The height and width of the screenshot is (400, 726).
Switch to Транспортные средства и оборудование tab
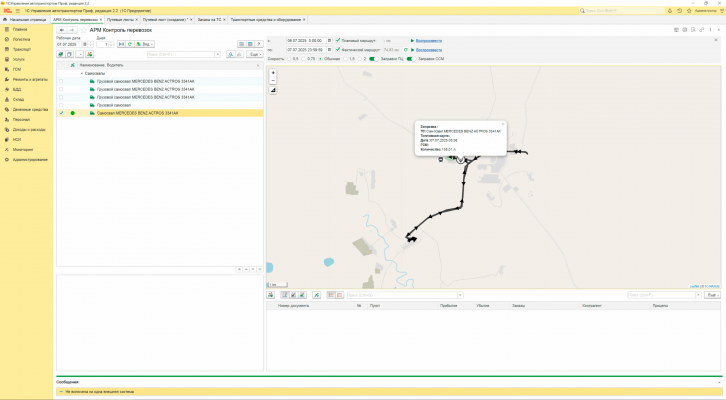click(266, 19)
